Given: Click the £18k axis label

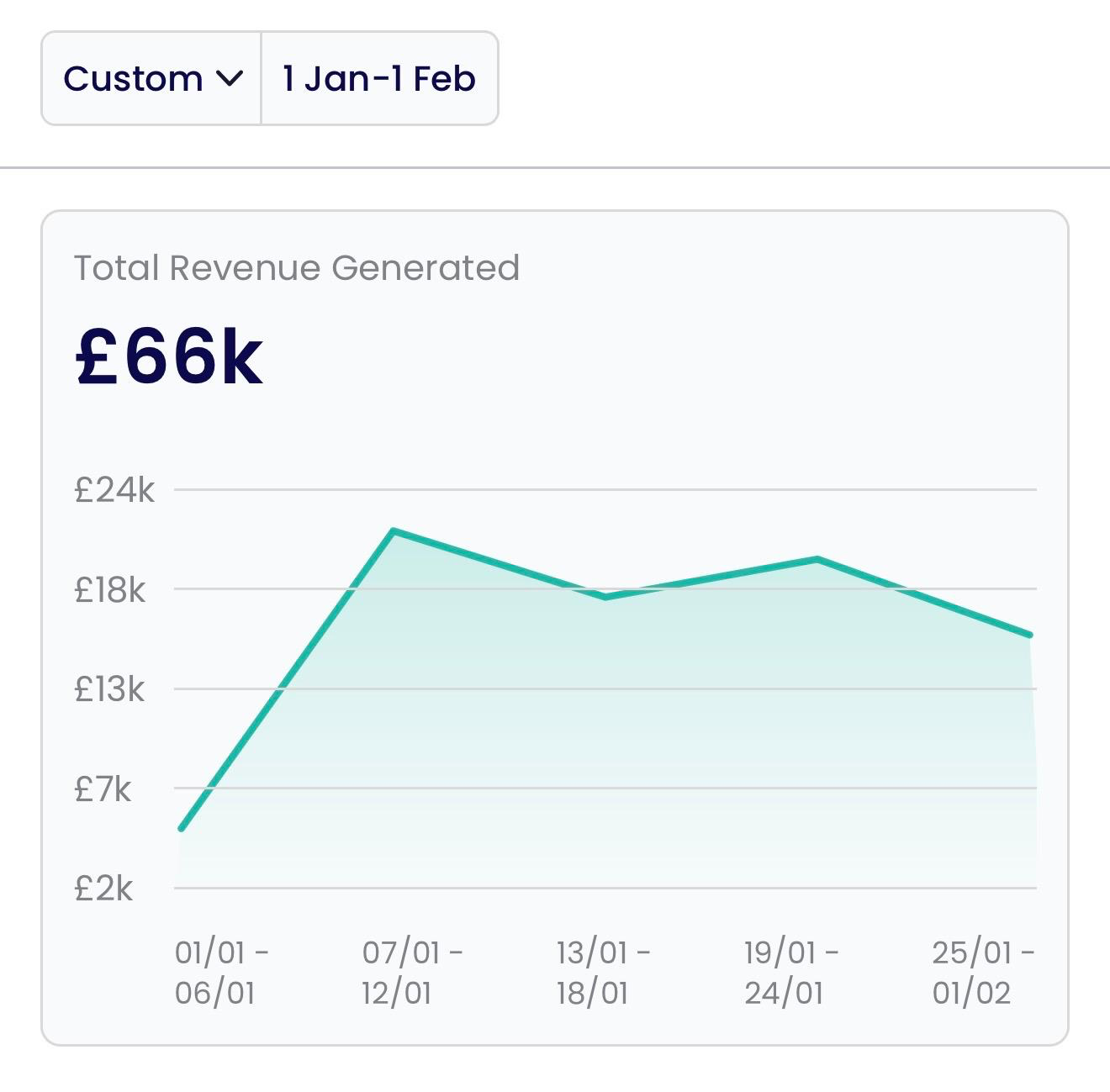Looking at the screenshot, I should pos(110,590).
